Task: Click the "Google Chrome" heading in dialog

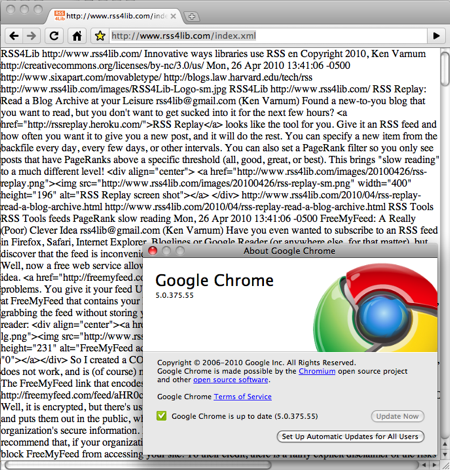Action: coord(214,281)
